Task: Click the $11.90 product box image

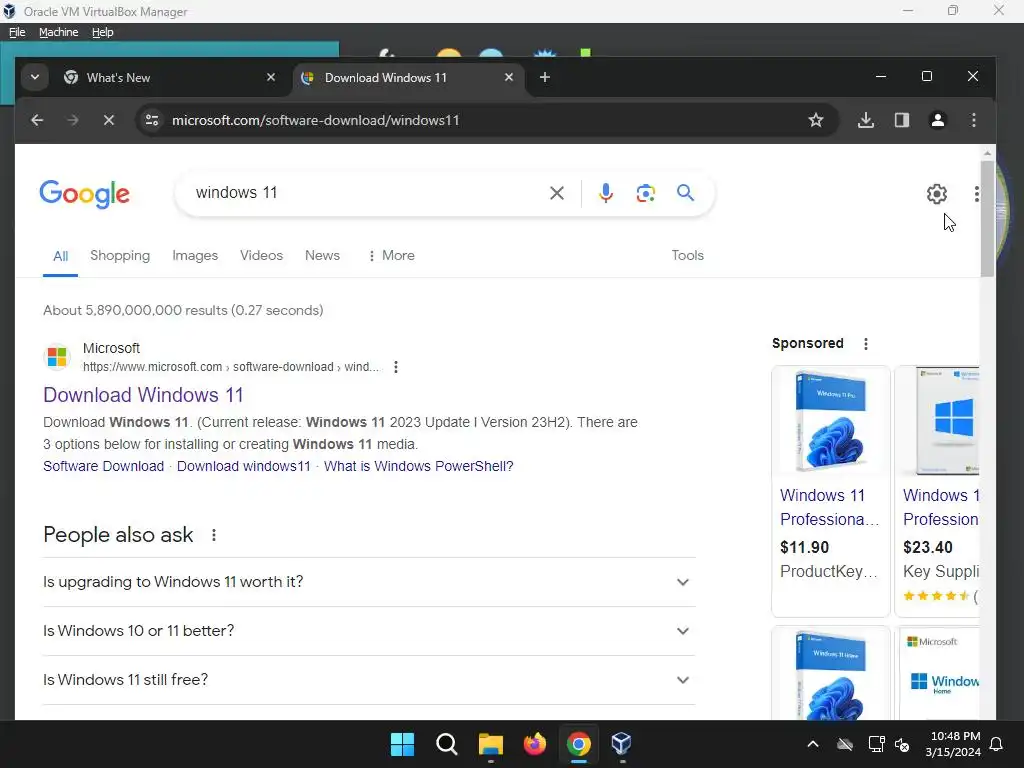Action: pos(831,421)
